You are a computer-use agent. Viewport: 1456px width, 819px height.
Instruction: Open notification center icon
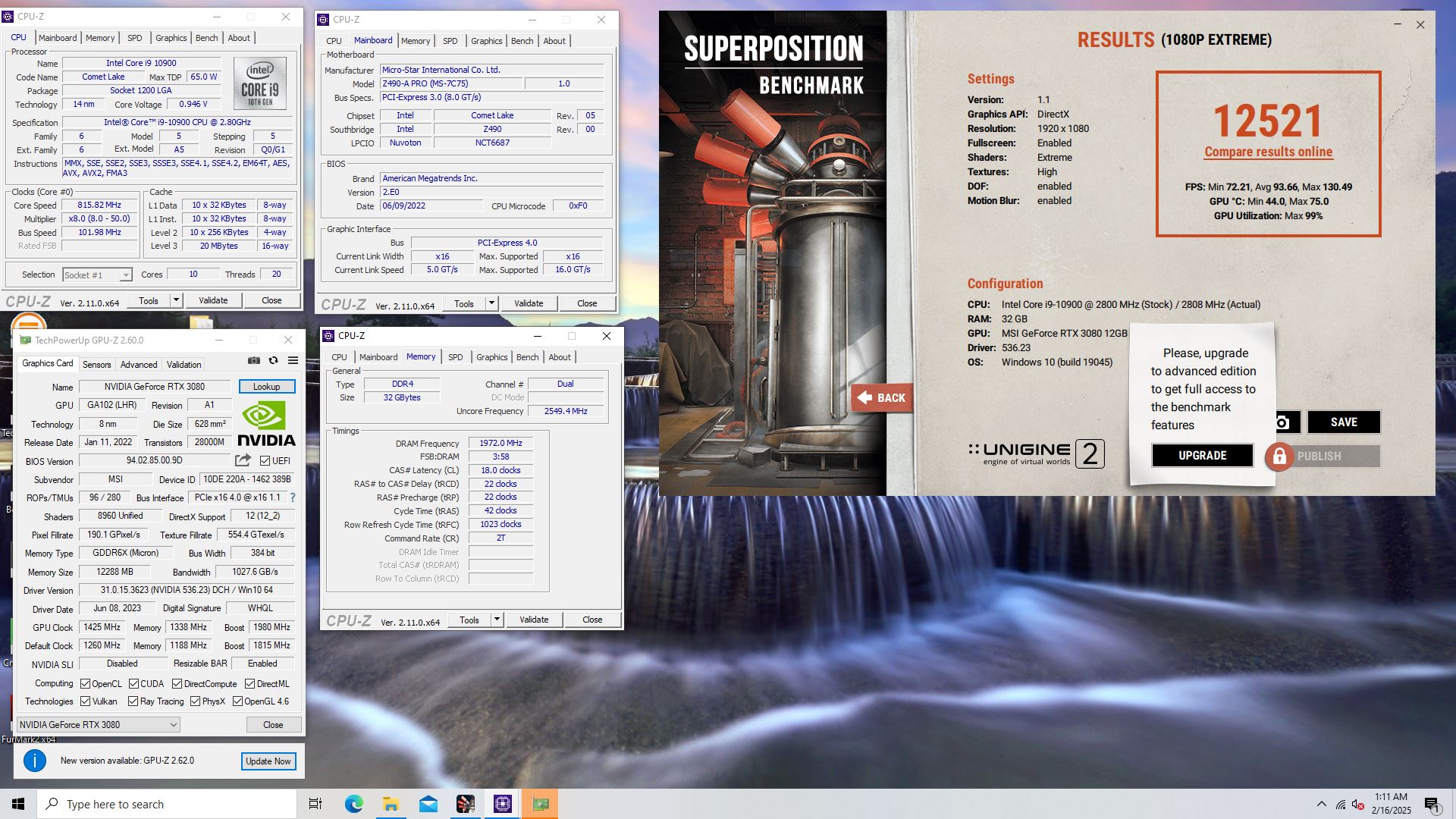click(x=1432, y=804)
